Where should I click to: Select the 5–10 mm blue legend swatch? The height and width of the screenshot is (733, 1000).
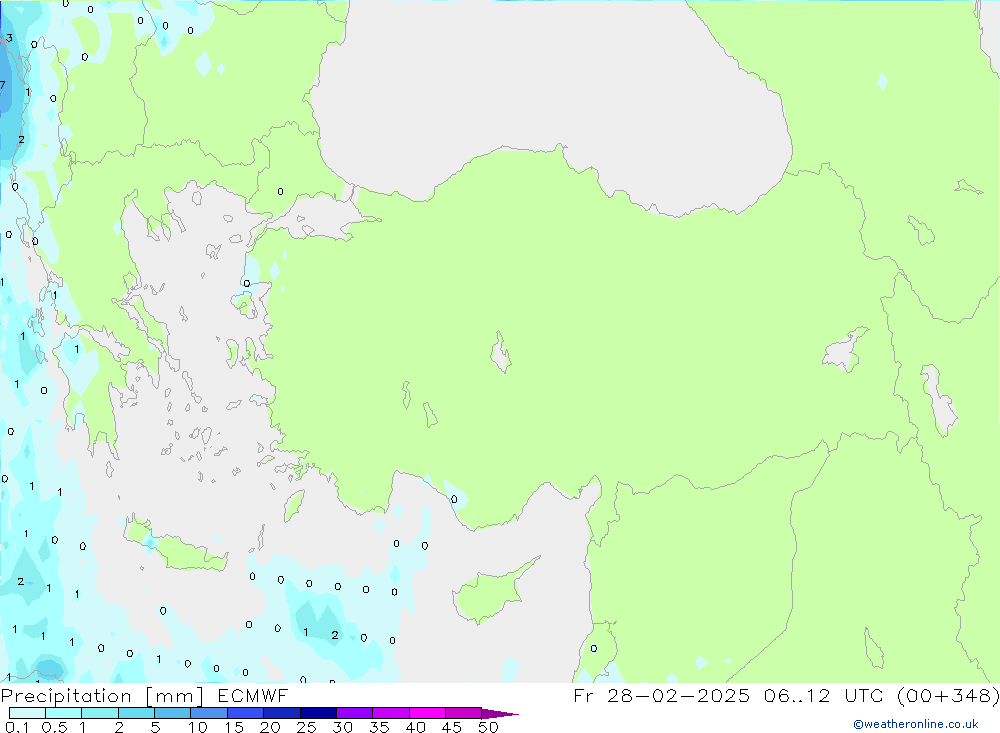click(172, 713)
